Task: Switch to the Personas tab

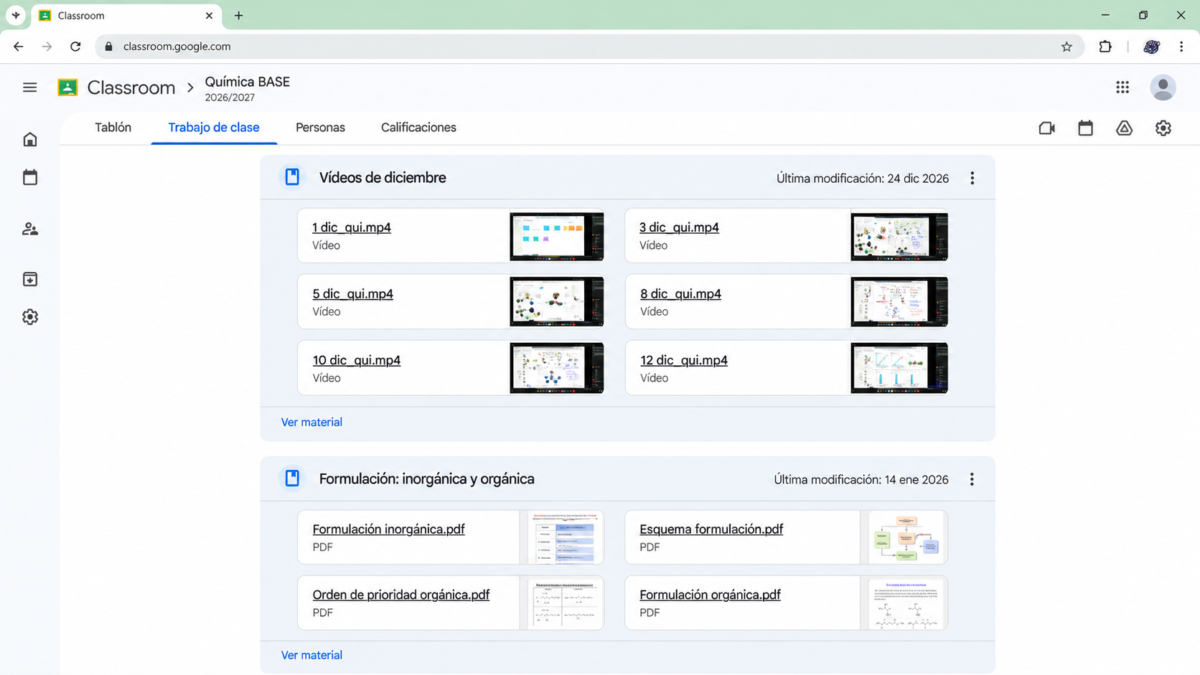Action: pos(320,128)
